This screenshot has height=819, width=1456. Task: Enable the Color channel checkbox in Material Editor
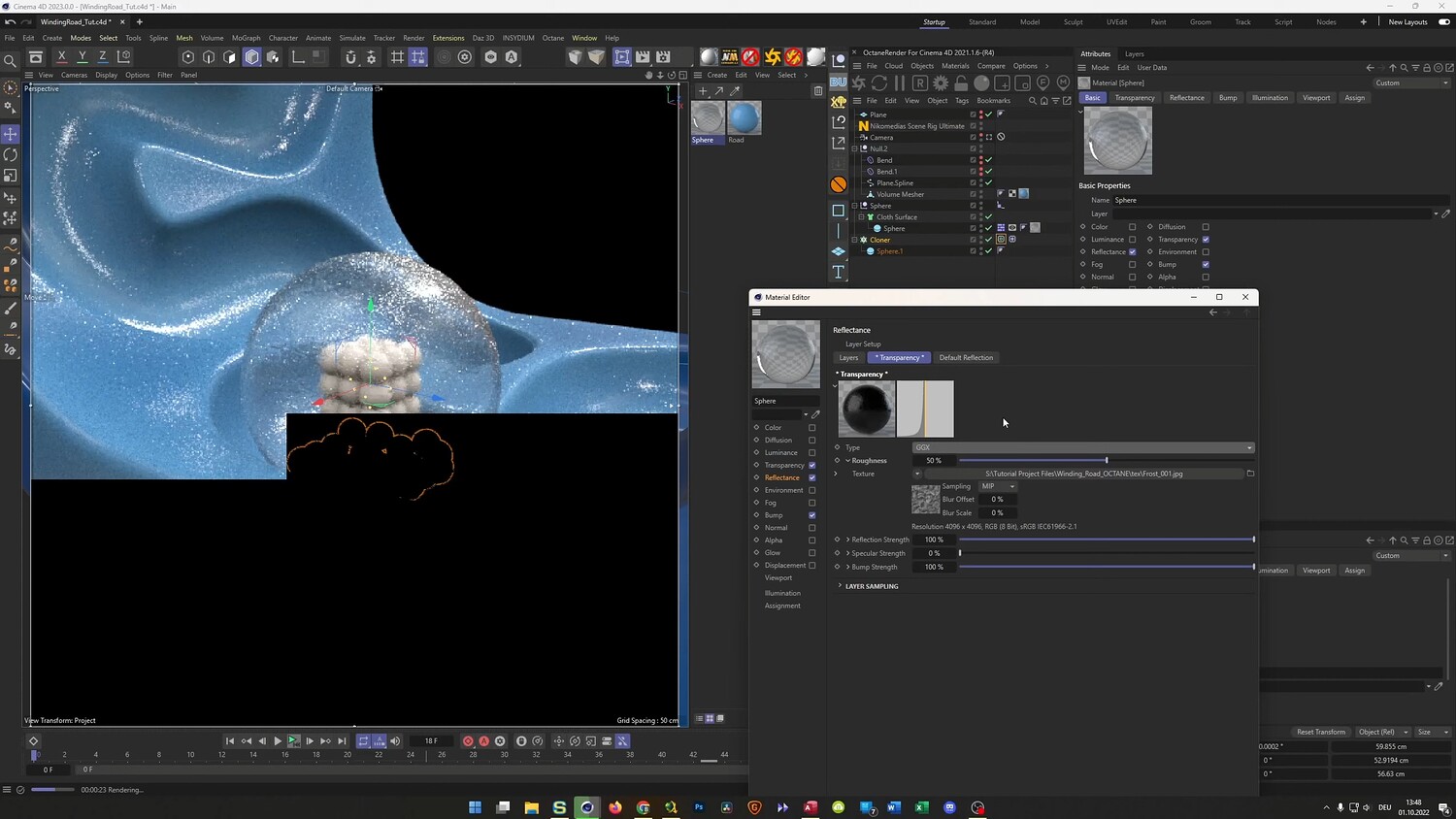pyautogui.click(x=811, y=428)
